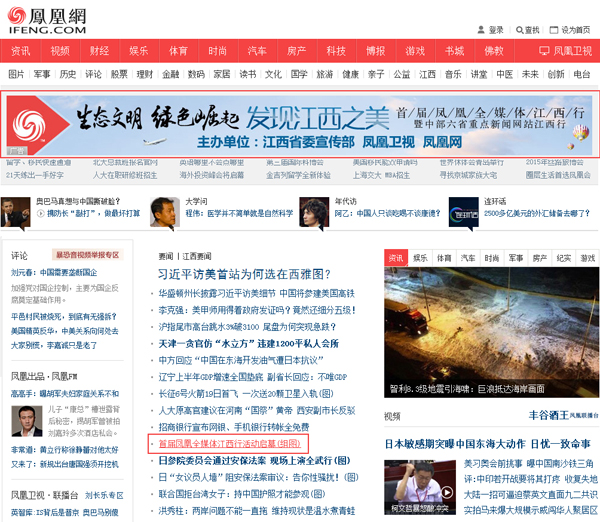600x522 pixels.
Task: Open 首届凤凰全媒体江西行活动启幕 link
Action: [230, 444]
